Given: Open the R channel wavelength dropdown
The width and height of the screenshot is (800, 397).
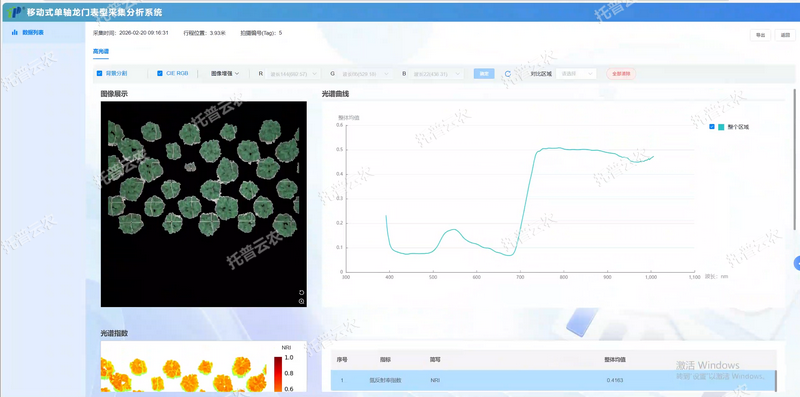Looking at the screenshot, I should click(292, 74).
